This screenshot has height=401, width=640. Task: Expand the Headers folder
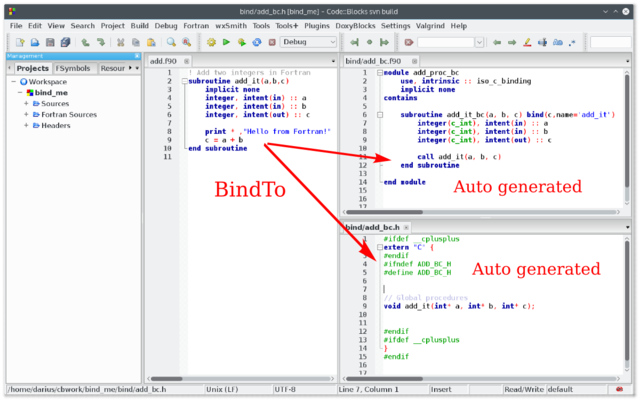(x=26, y=126)
